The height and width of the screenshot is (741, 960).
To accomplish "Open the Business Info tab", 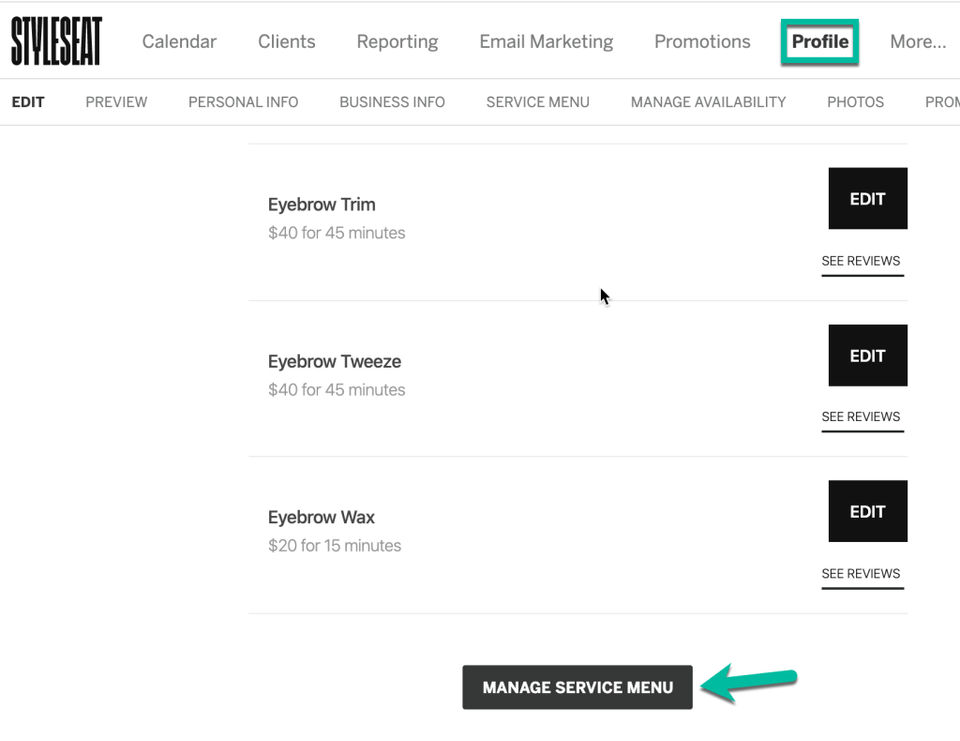I will tap(392, 102).
